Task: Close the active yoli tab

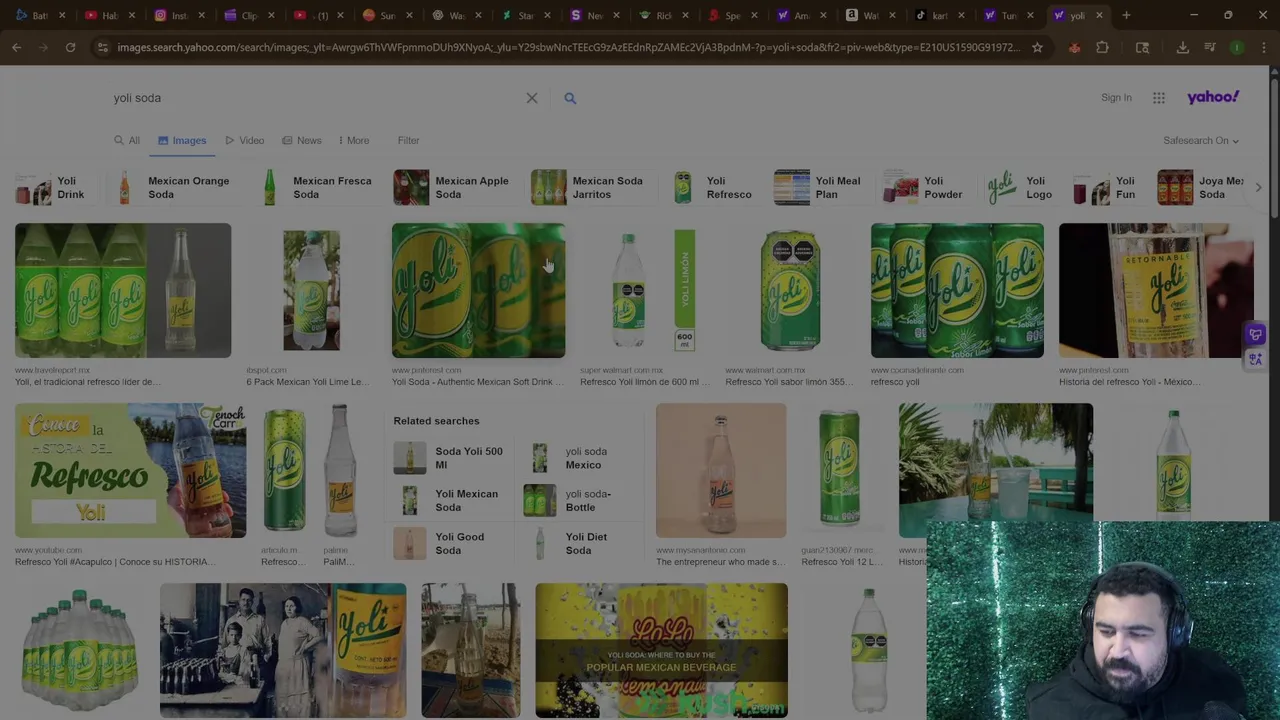Action: [x=1099, y=15]
